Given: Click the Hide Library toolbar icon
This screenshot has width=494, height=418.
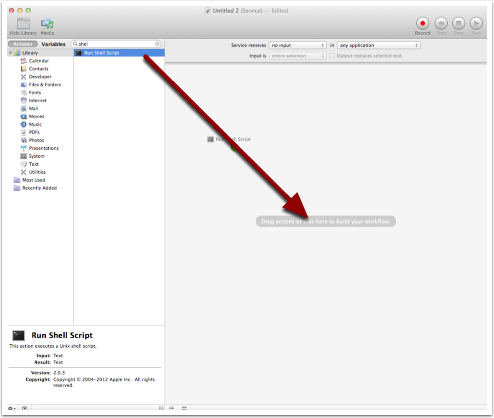Looking at the screenshot, I should click(x=23, y=24).
